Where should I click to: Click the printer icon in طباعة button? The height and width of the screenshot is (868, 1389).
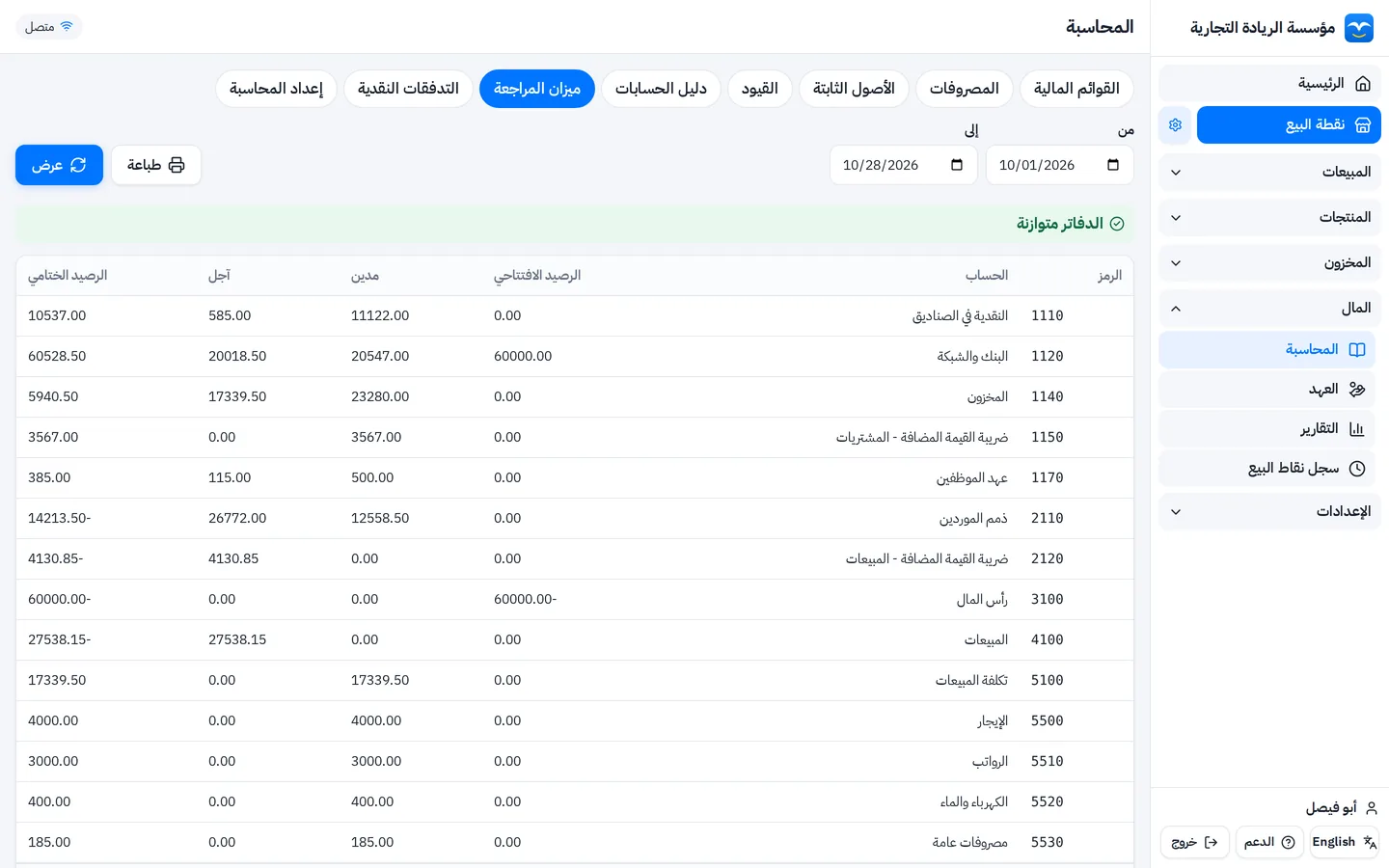click(x=177, y=165)
